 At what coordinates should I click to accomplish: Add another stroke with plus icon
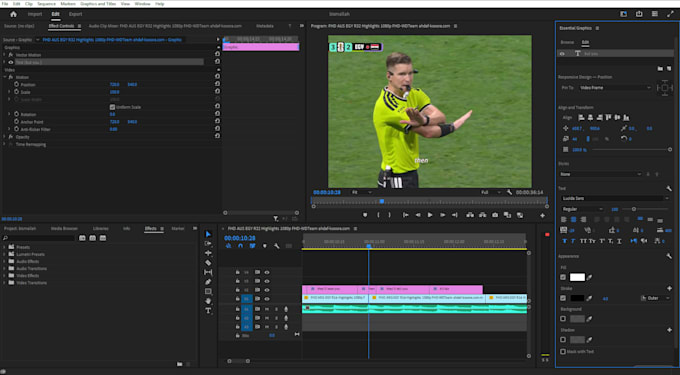[669, 288]
